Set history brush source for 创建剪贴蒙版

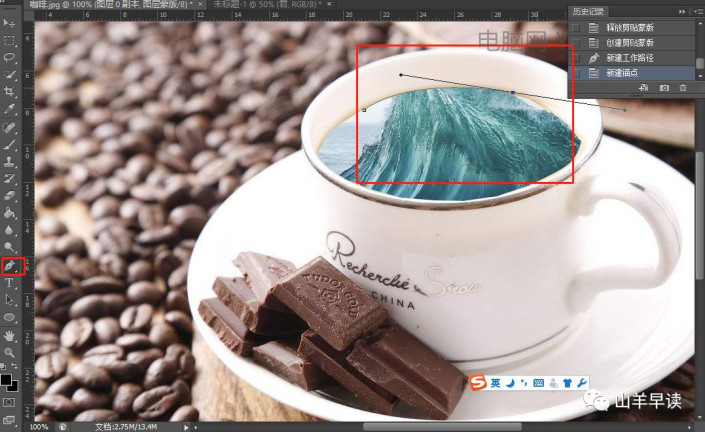[576, 43]
